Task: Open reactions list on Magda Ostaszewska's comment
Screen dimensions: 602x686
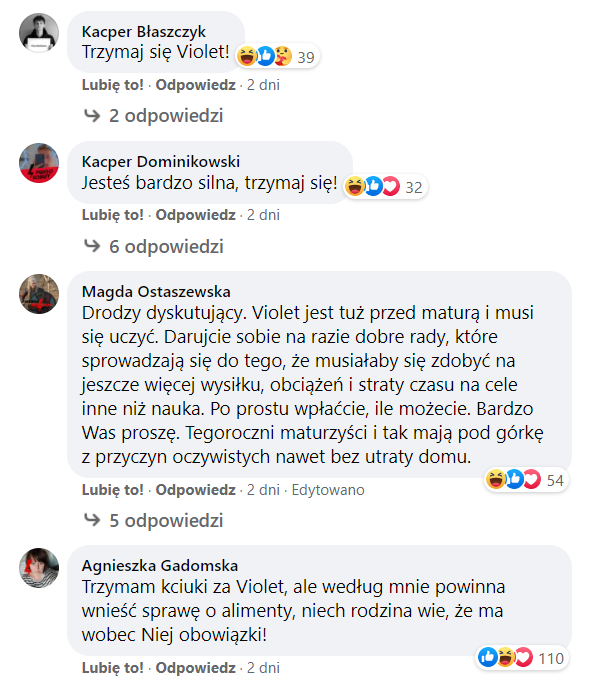Action: pyautogui.click(x=526, y=481)
